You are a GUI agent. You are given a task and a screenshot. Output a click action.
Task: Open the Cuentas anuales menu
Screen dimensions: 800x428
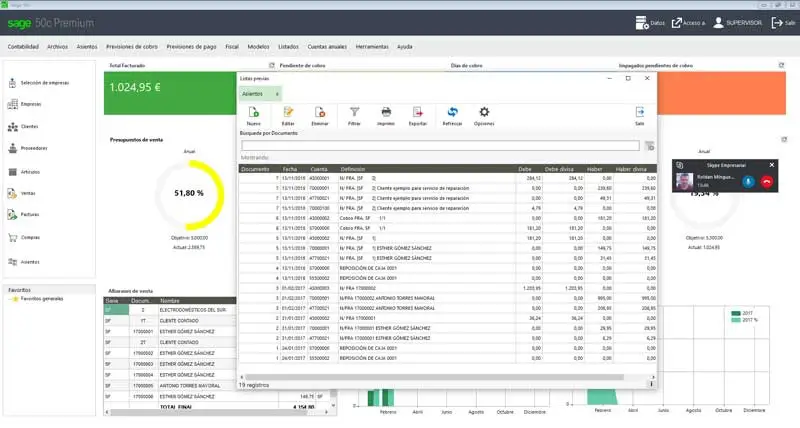pos(327,46)
